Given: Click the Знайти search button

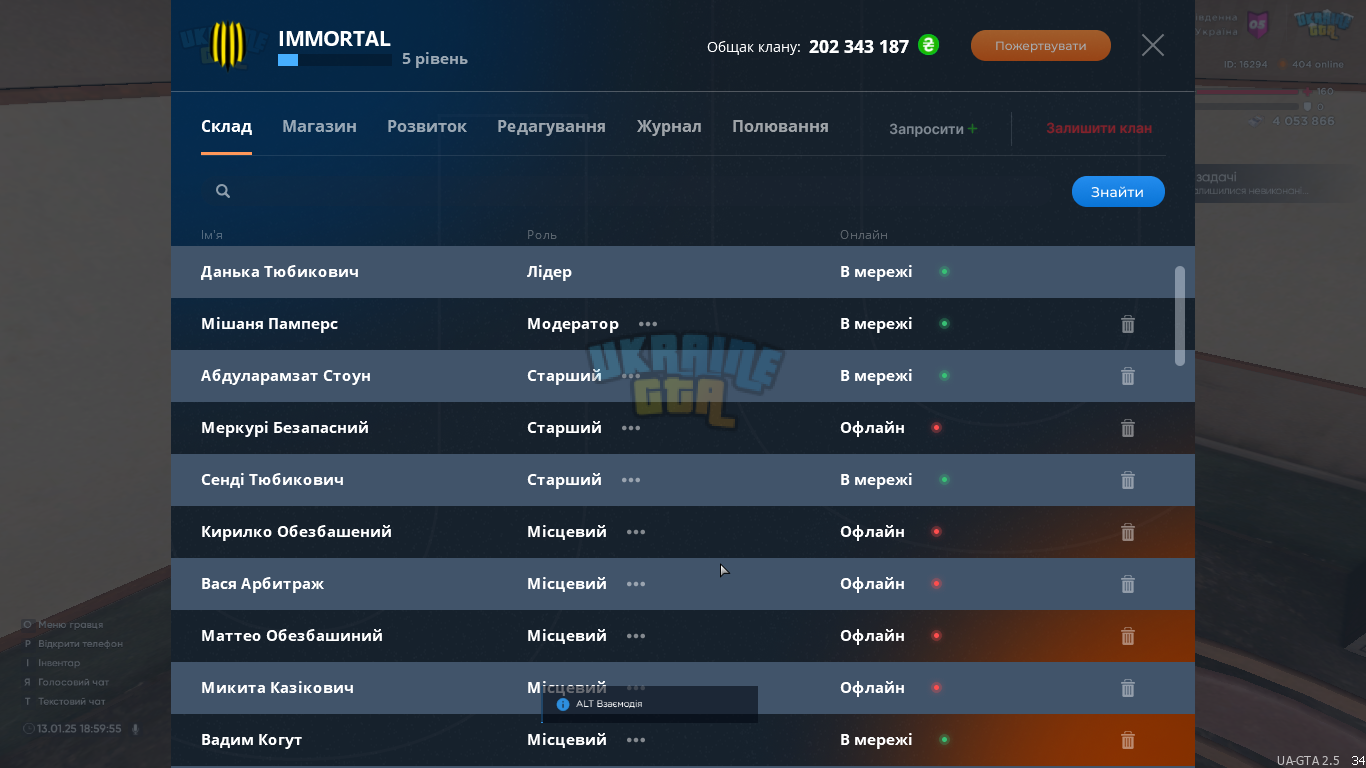Looking at the screenshot, I should (x=1118, y=192).
